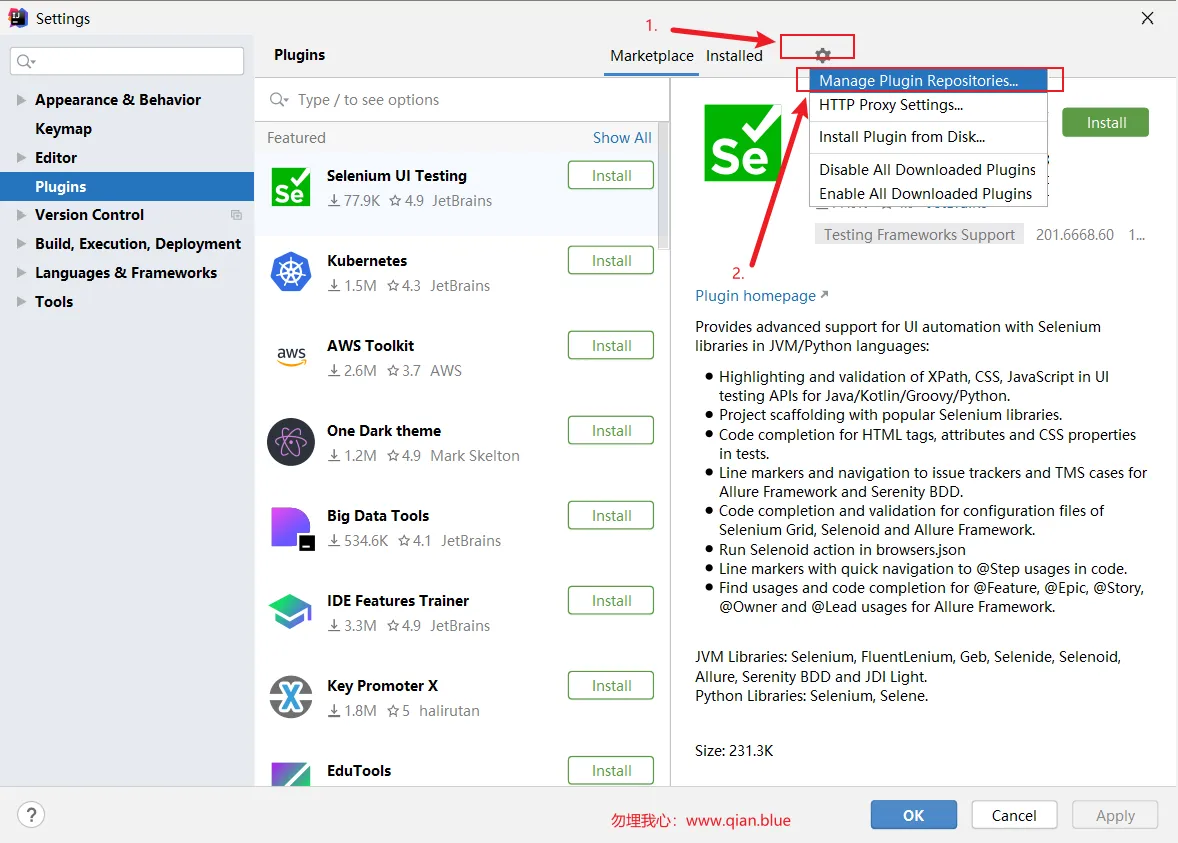This screenshot has height=843, width=1178.
Task: Click the Cancel button
Action: 1014,814
